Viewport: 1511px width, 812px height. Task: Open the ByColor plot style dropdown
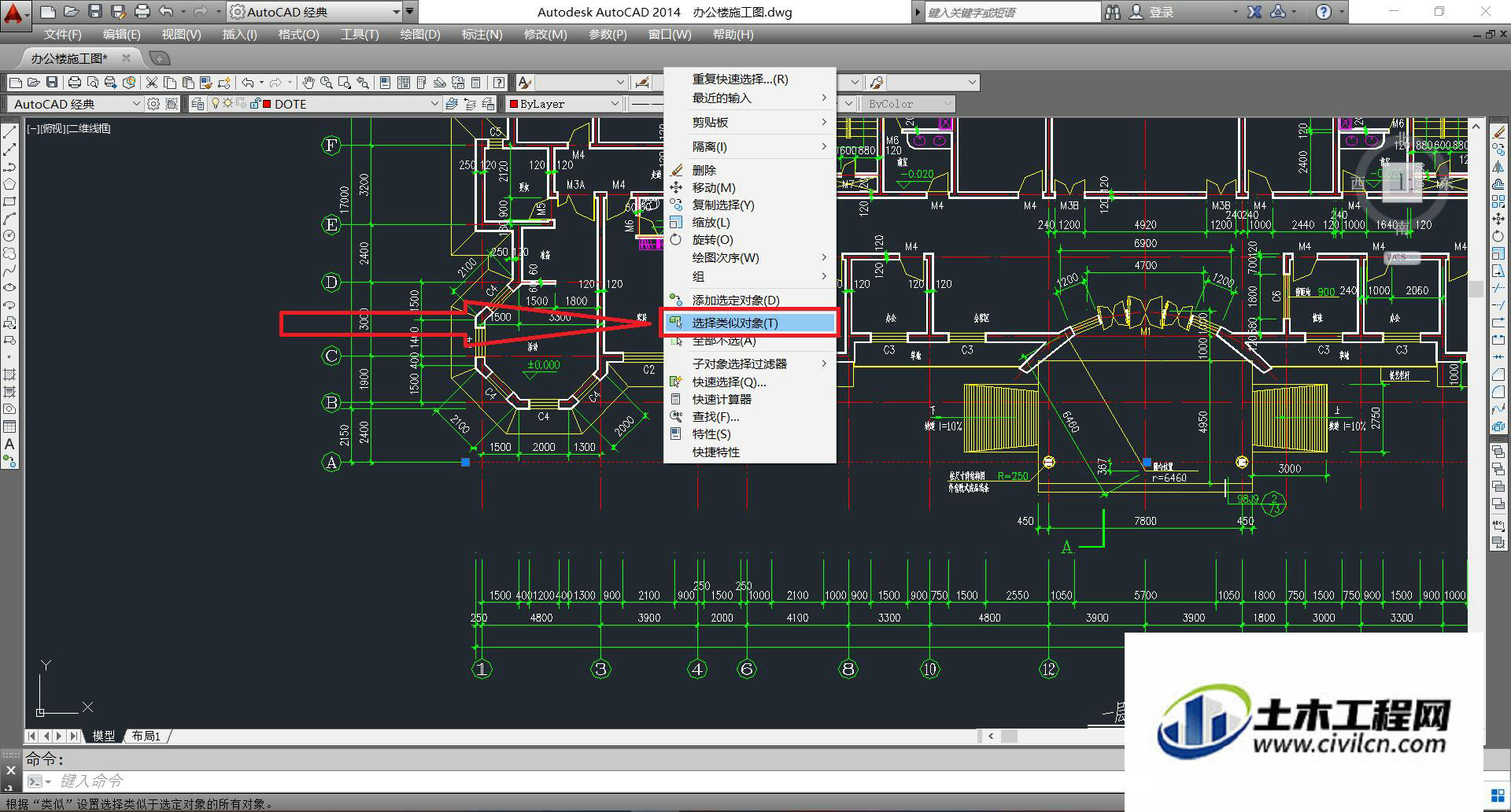(947, 104)
